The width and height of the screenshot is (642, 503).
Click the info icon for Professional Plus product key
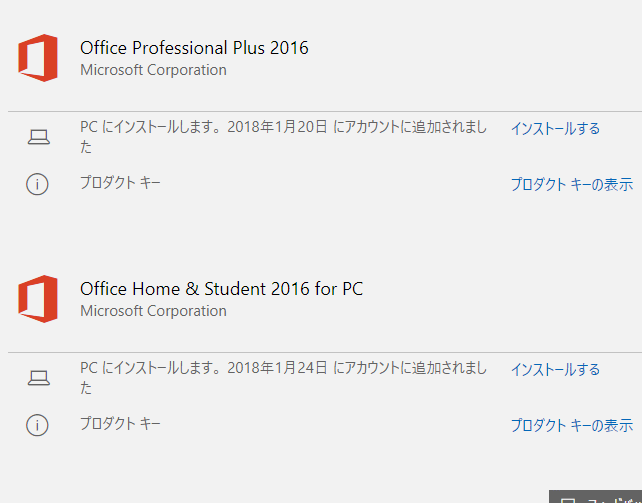[37, 184]
